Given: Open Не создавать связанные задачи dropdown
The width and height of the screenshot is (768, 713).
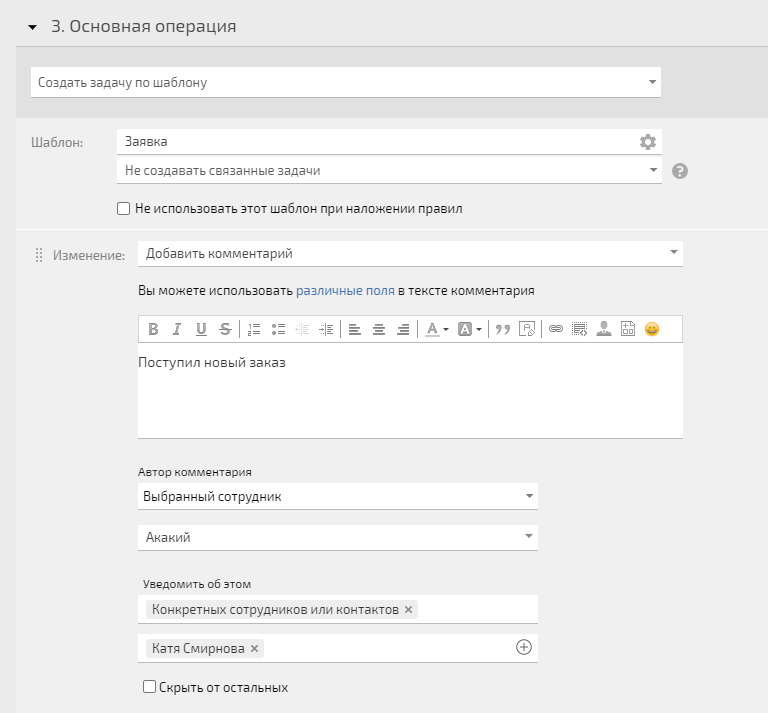Looking at the screenshot, I should tap(389, 170).
